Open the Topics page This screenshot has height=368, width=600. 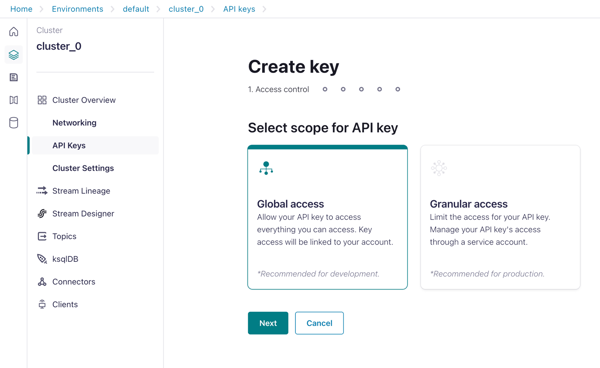[64, 236]
